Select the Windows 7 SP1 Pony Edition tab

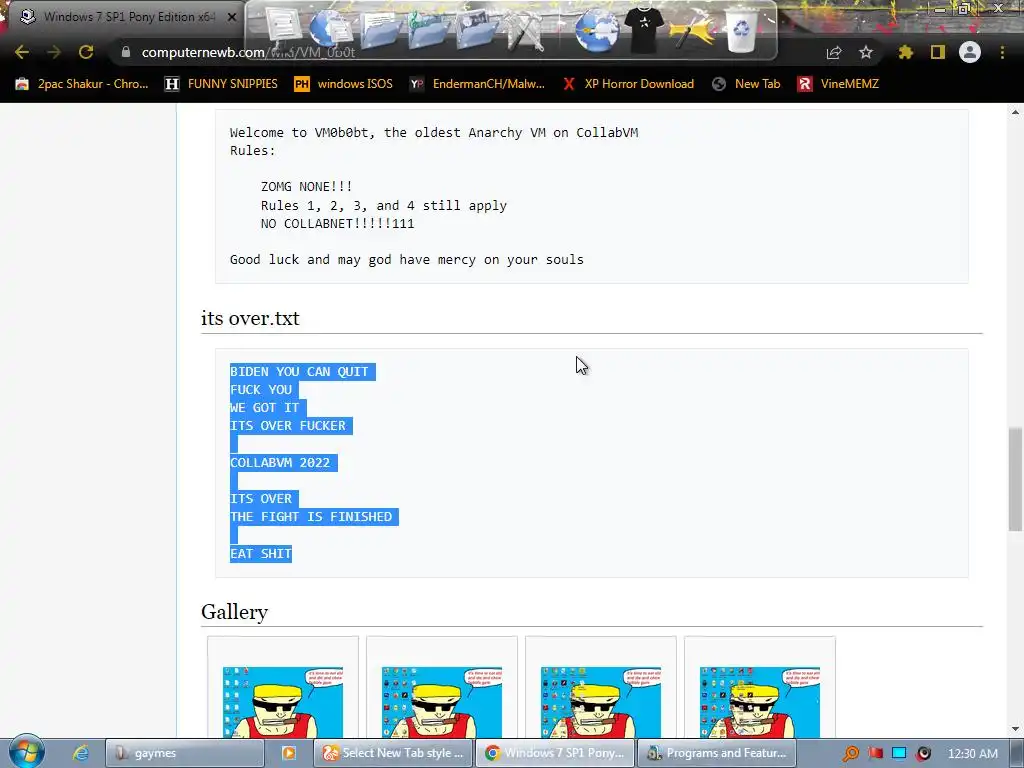point(128,17)
